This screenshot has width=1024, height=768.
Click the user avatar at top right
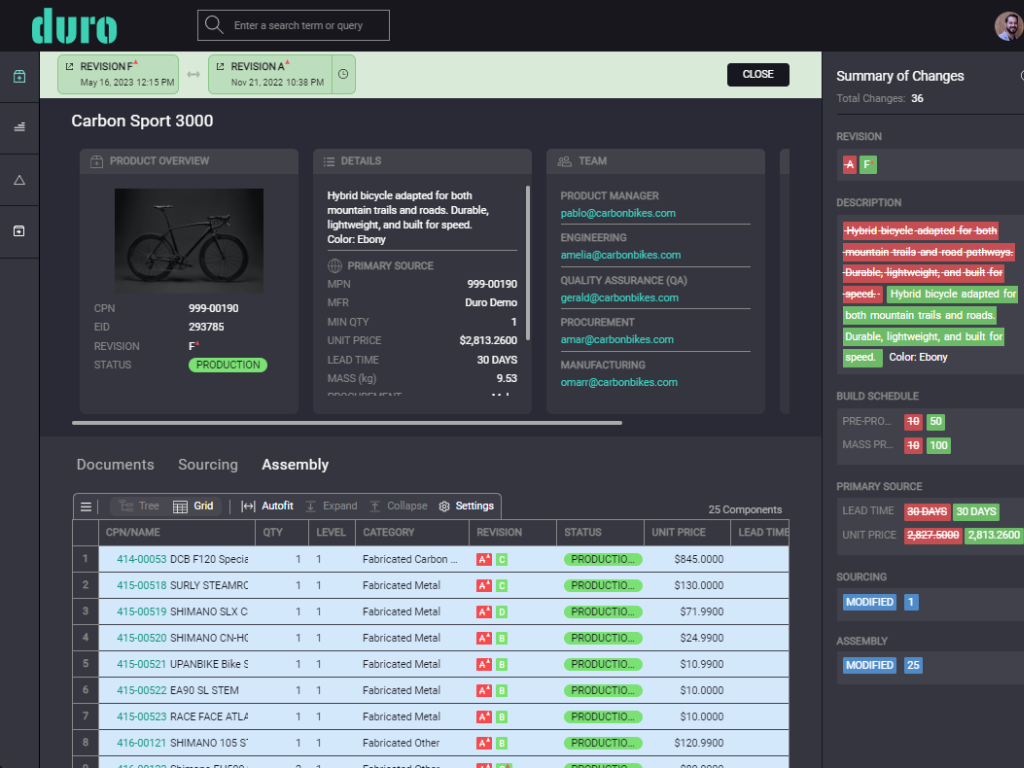point(1008,26)
